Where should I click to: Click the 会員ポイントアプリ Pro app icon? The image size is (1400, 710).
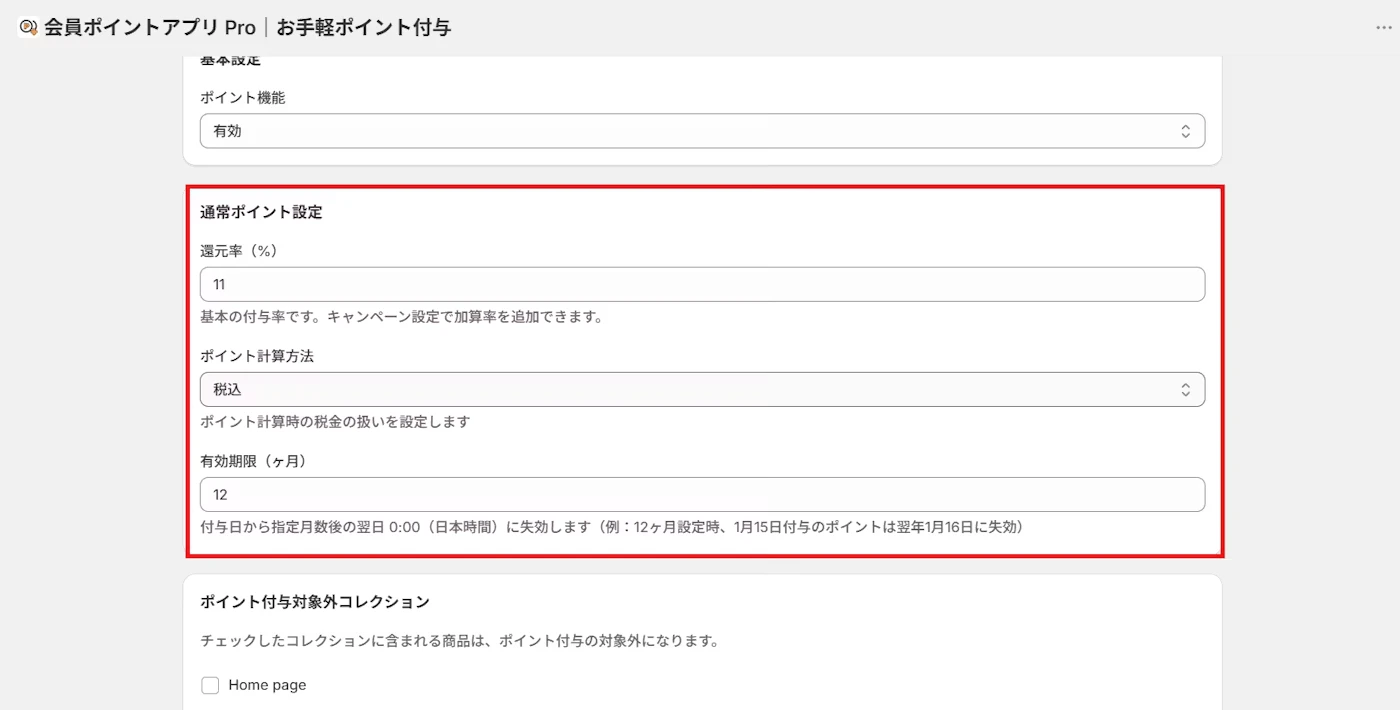pos(29,28)
